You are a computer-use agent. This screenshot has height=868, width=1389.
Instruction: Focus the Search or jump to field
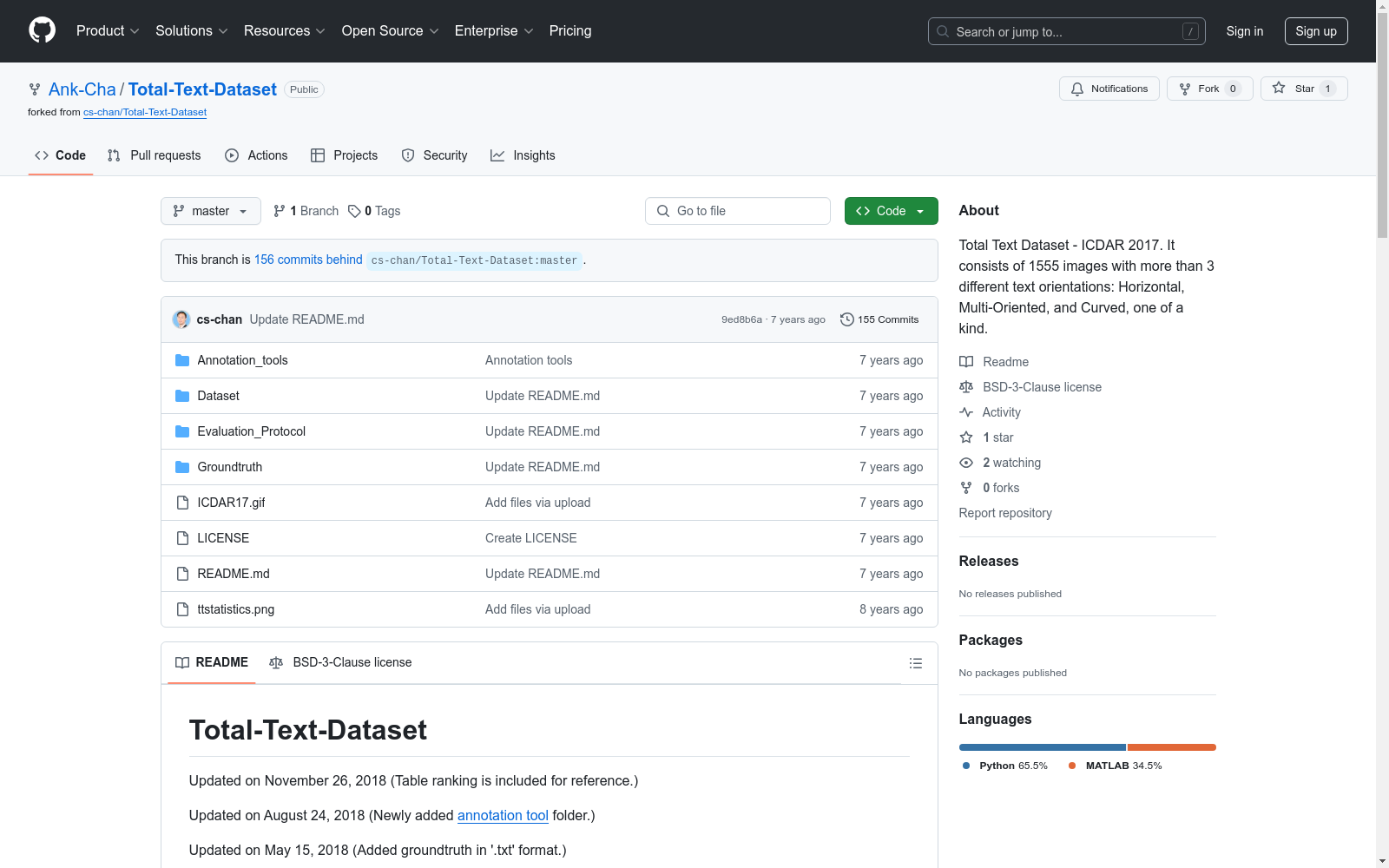[x=1066, y=31]
